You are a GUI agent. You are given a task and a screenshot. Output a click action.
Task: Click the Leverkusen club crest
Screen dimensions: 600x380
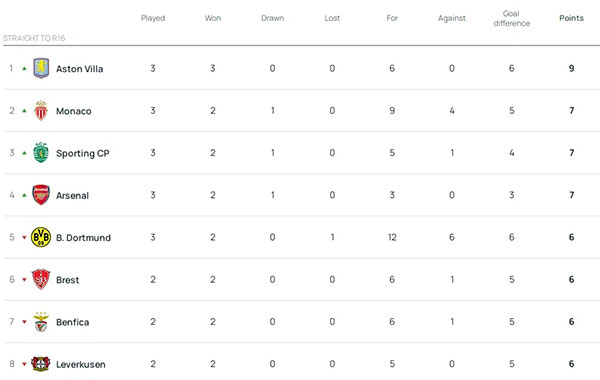click(41, 364)
